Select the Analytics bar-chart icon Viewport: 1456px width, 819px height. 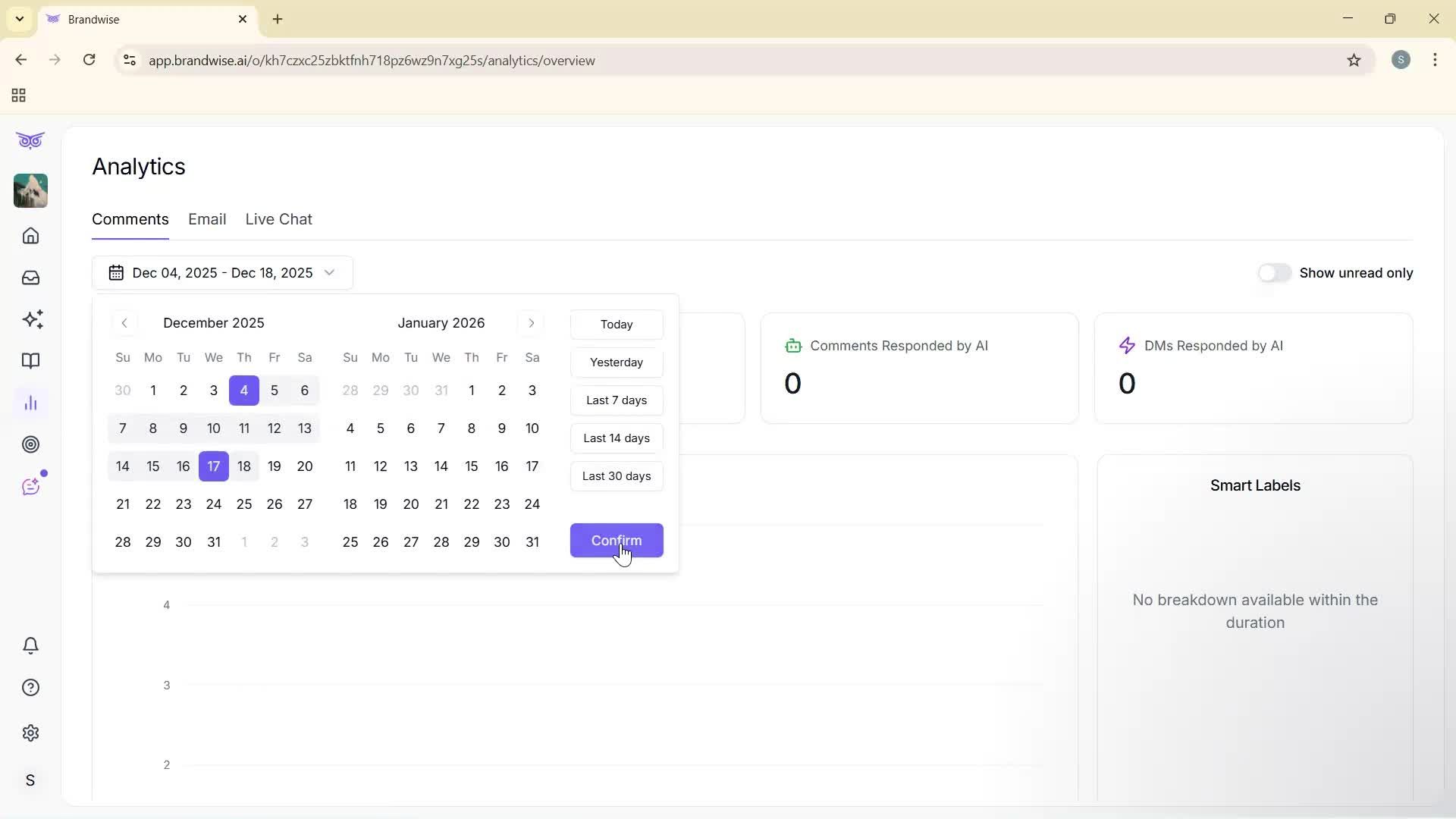30,403
